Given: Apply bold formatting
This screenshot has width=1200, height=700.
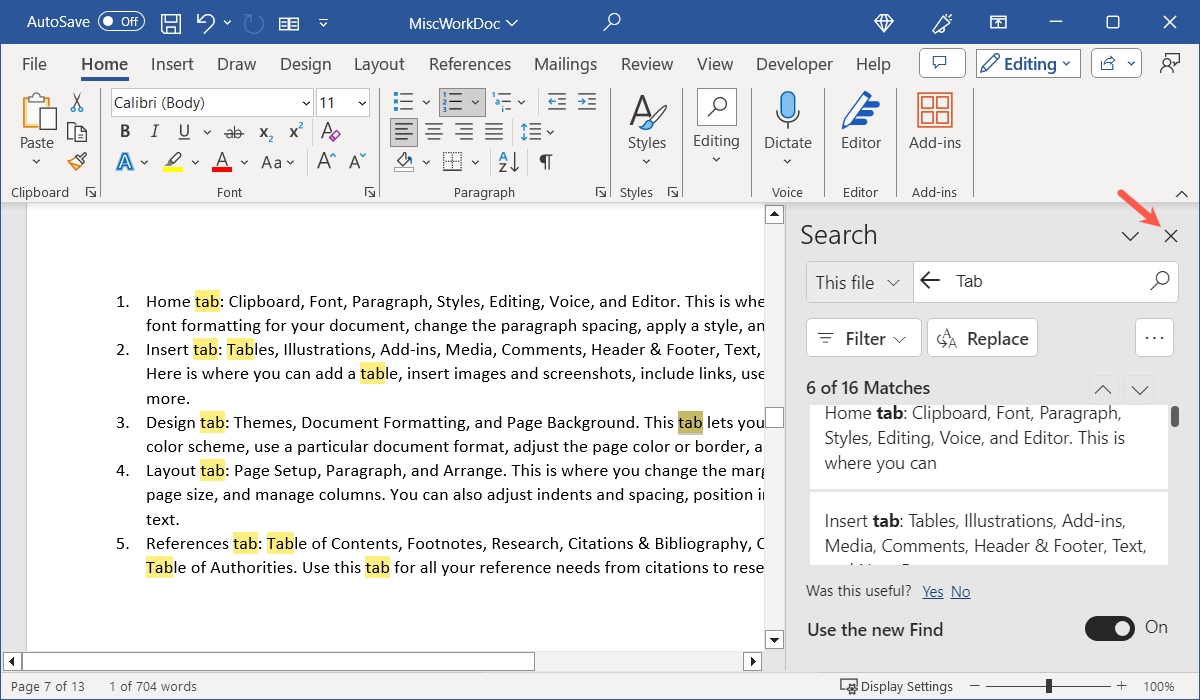Looking at the screenshot, I should click(124, 131).
